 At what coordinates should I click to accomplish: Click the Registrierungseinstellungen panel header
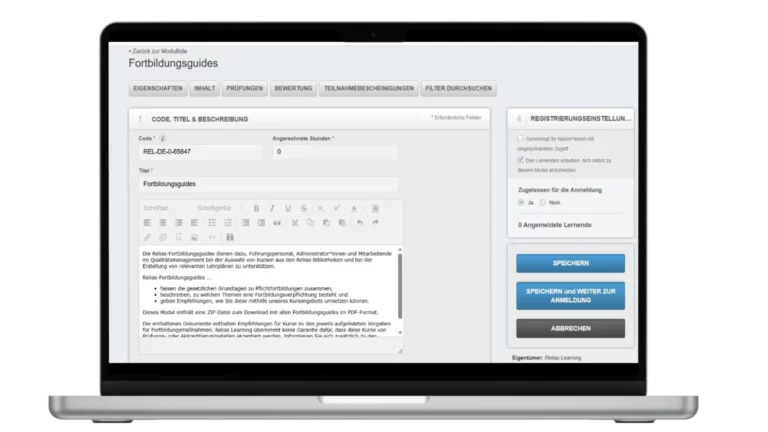(x=571, y=119)
